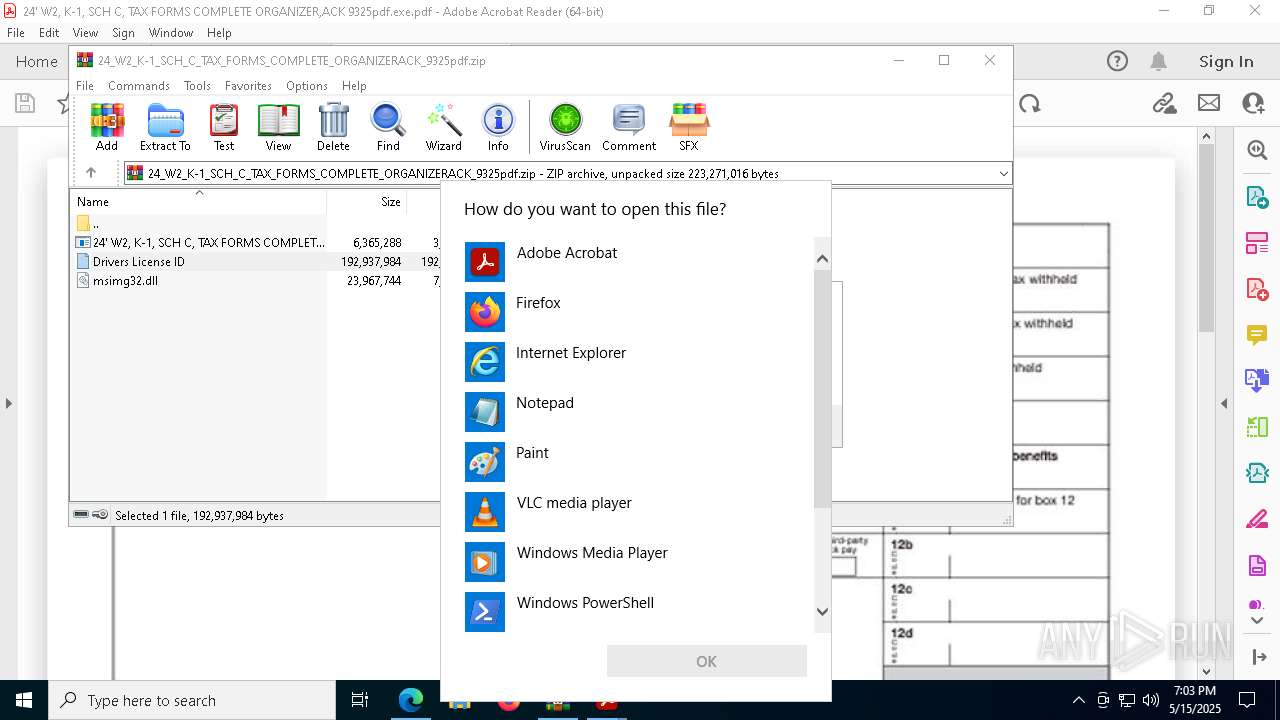Click the OK button in the dialog
1280x720 pixels.
(706, 661)
